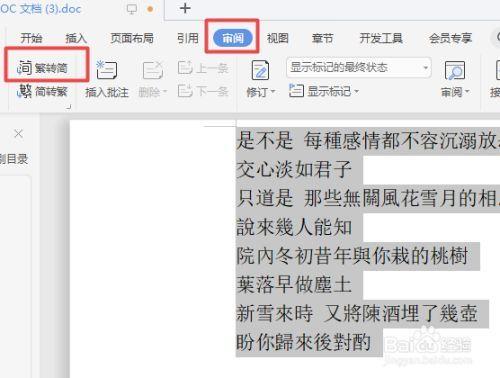Open the 插入 ribbon tab
The height and width of the screenshot is (378, 500).
(x=76, y=38)
